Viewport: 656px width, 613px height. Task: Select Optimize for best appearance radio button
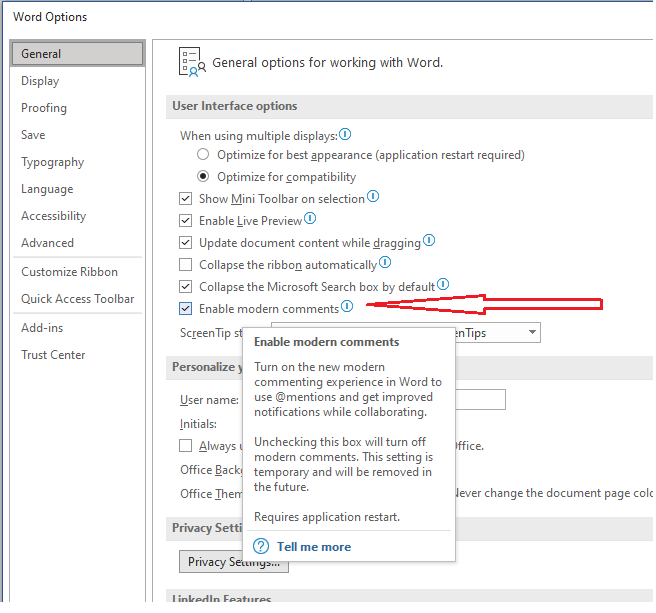tap(203, 154)
